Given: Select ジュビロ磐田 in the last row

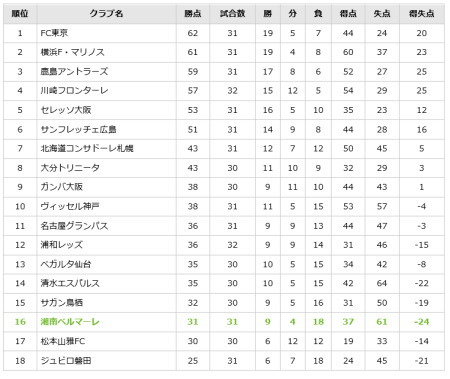Looking at the screenshot, I should 66,360.
